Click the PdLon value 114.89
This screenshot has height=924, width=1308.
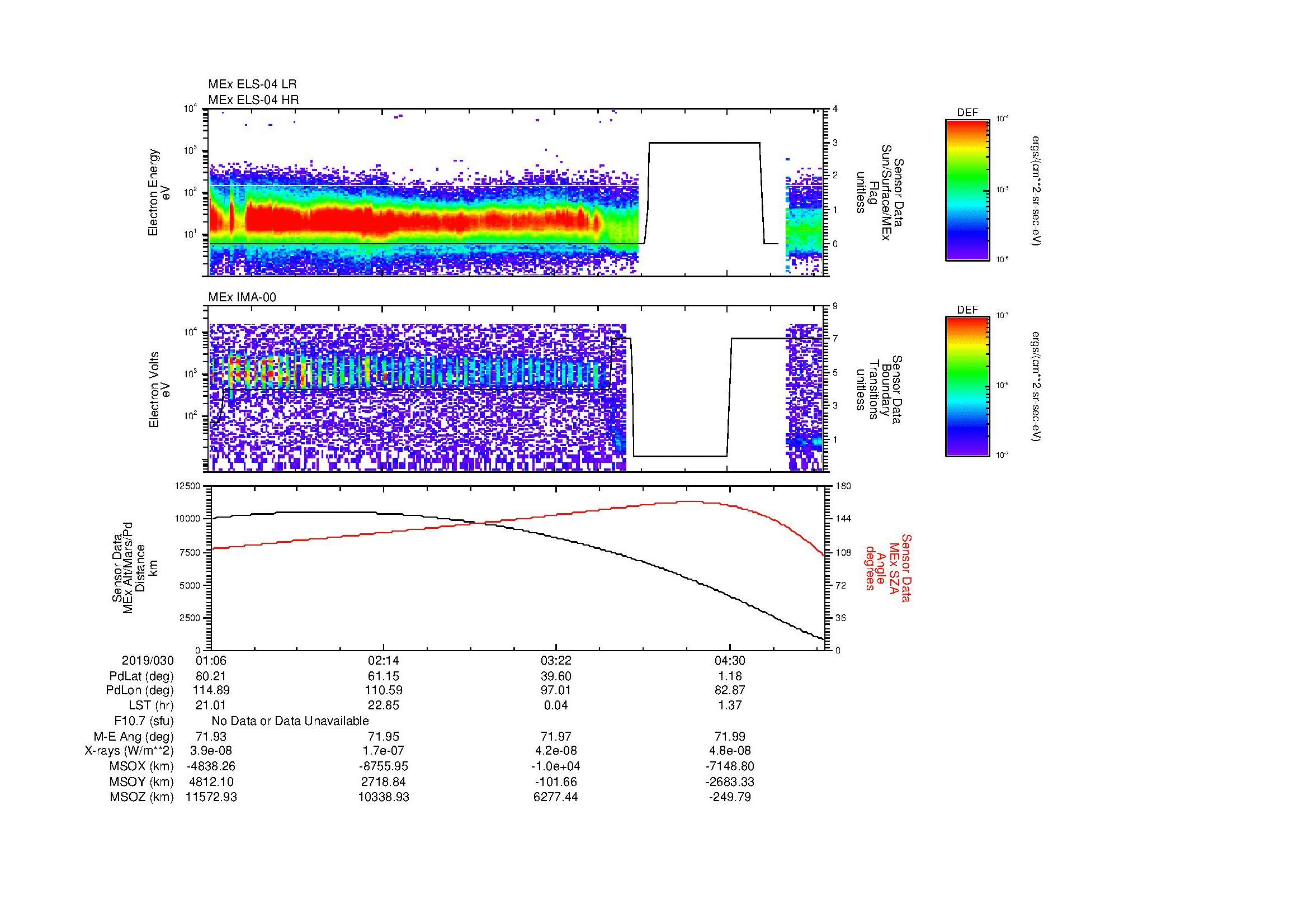point(211,690)
